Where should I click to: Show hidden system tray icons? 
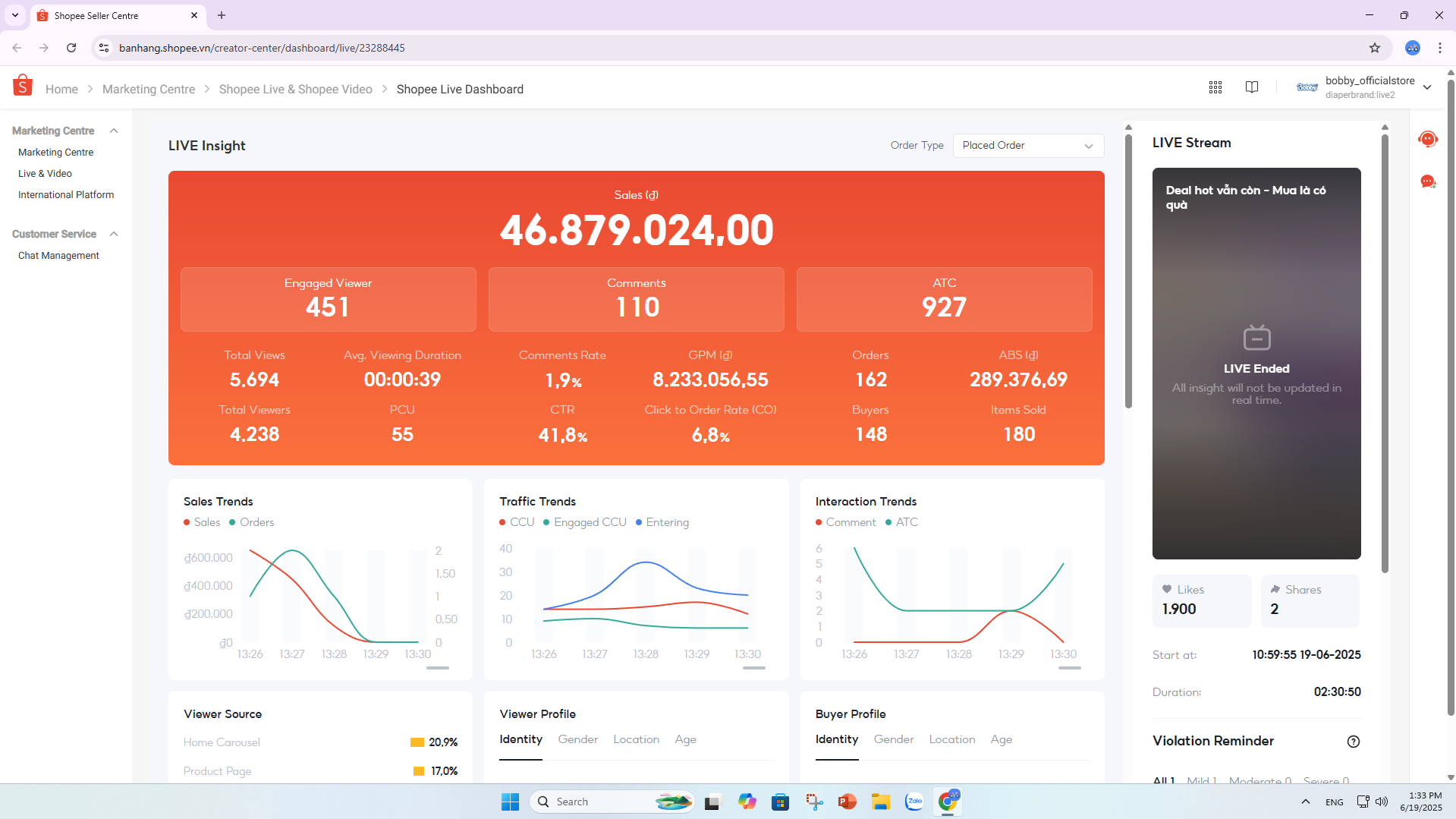click(x=1306, y=802)
